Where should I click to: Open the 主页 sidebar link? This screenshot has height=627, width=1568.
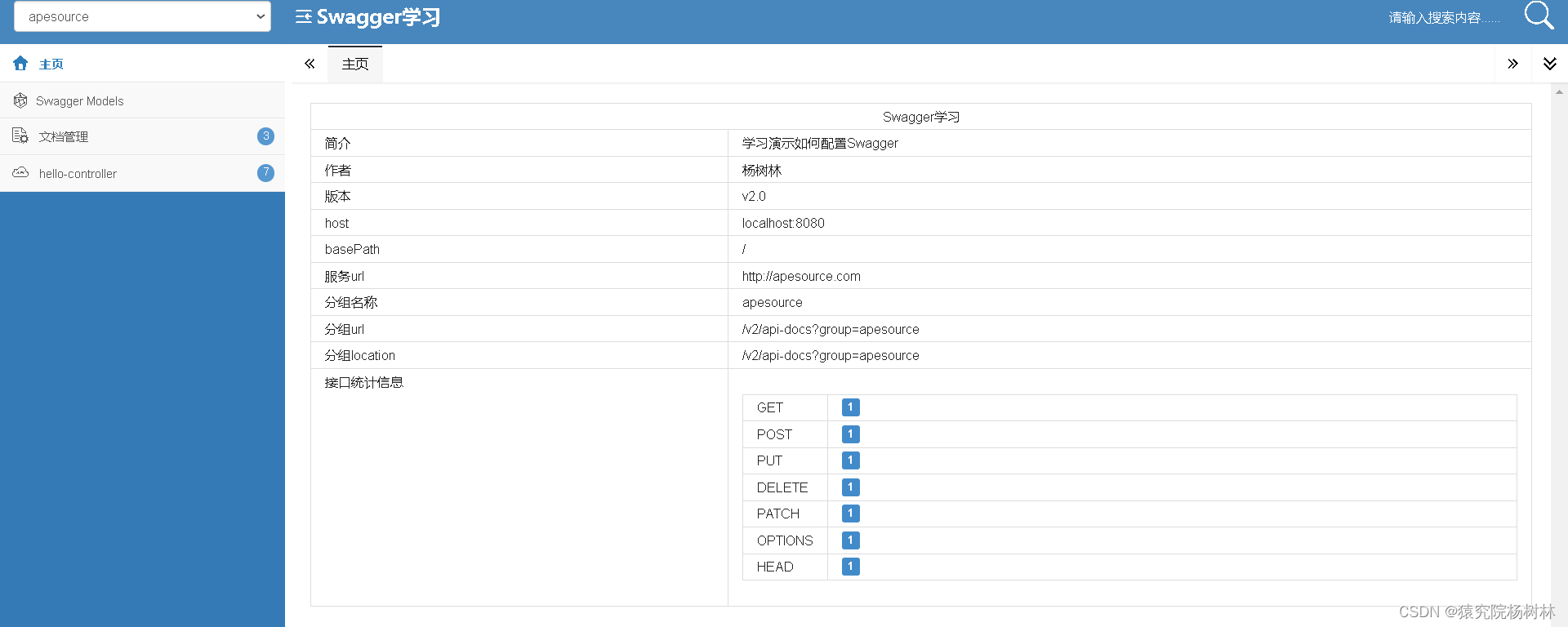[51, 64]
